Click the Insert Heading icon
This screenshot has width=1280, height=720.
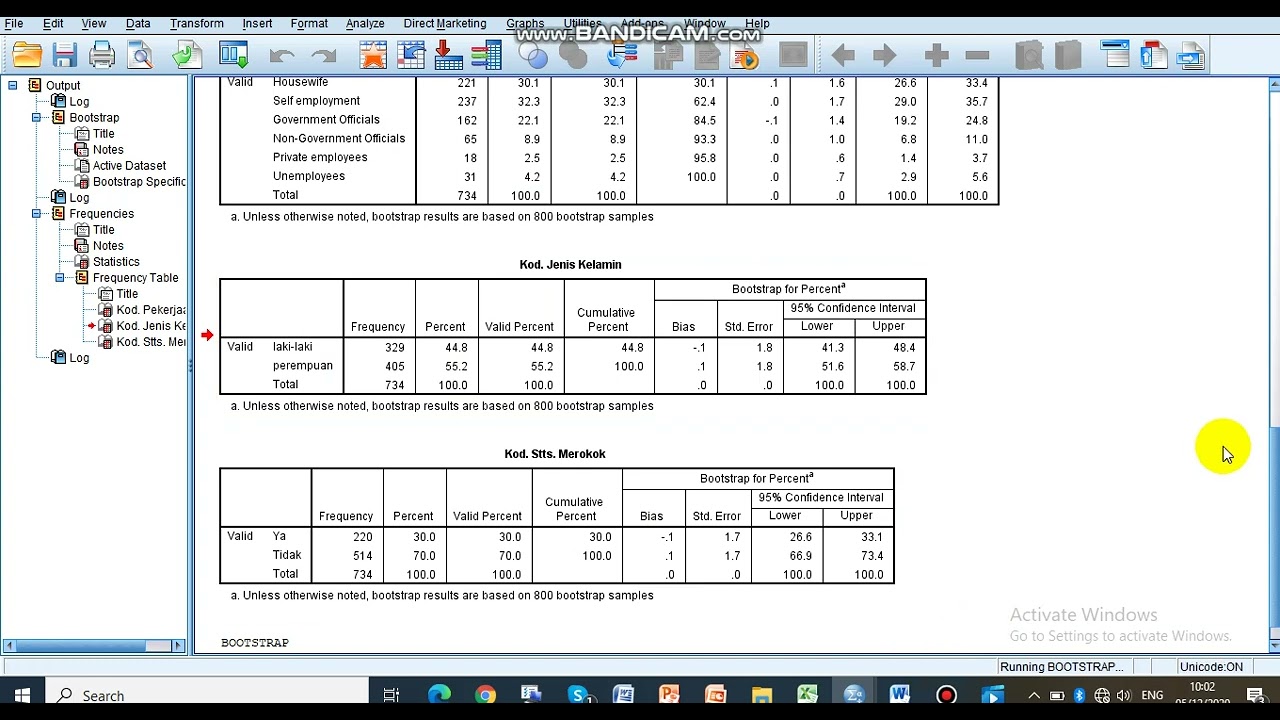tap(1115, 55)
